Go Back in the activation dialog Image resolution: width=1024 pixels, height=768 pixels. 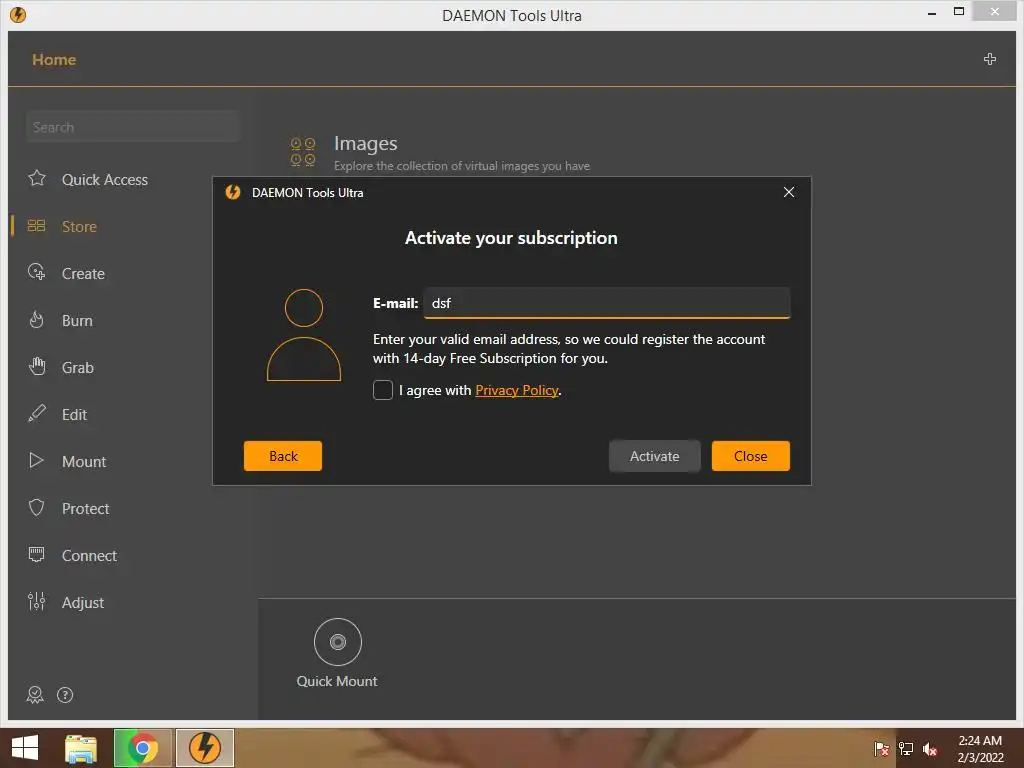coord(283,456)
